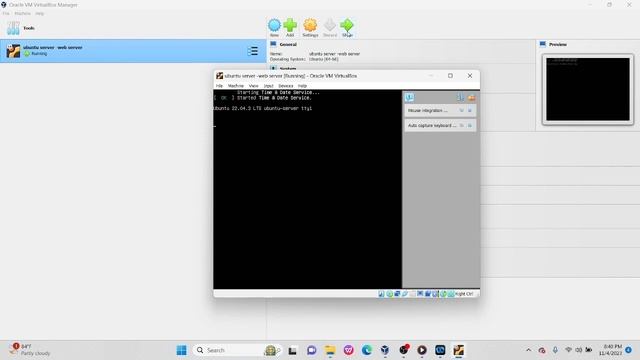Open VirtualBox cube icon on taskbar
The image size is (640, 360).
(385, 350)
